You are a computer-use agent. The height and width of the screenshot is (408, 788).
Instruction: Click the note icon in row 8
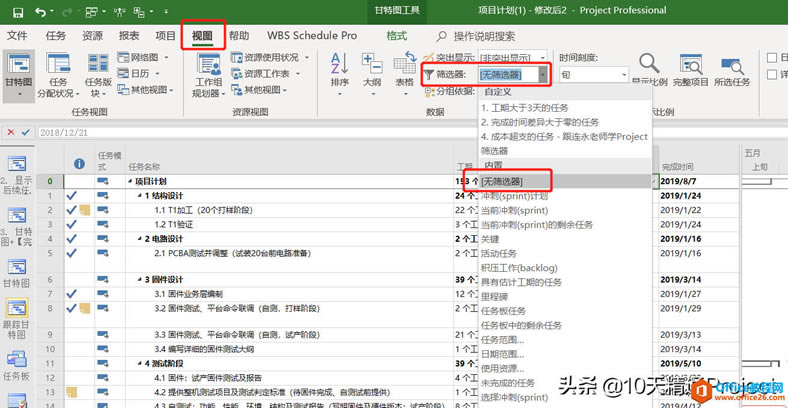coord(85,308)
